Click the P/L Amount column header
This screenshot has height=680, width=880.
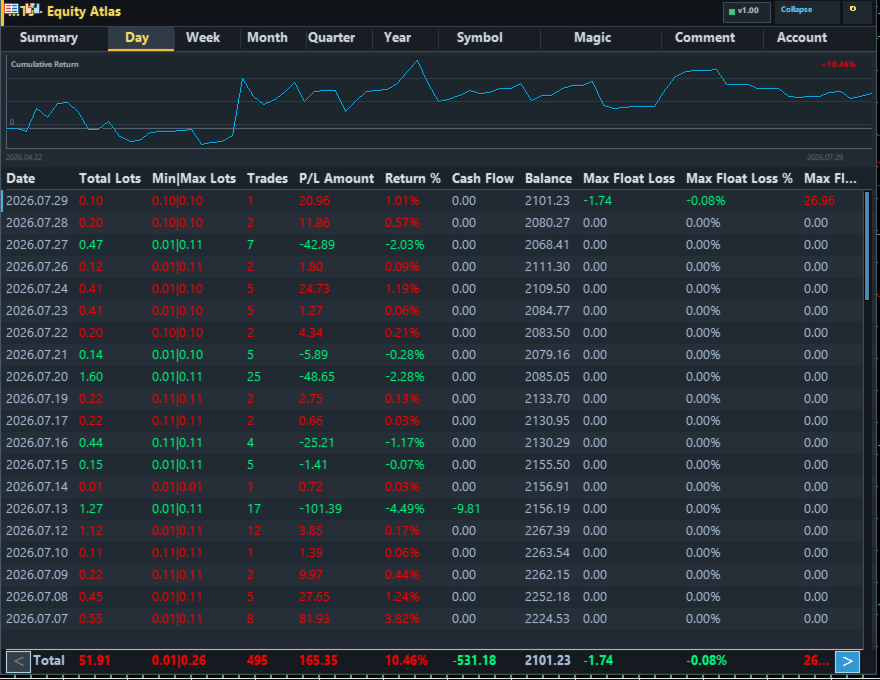pyautogui.click(x=336, y=178)
